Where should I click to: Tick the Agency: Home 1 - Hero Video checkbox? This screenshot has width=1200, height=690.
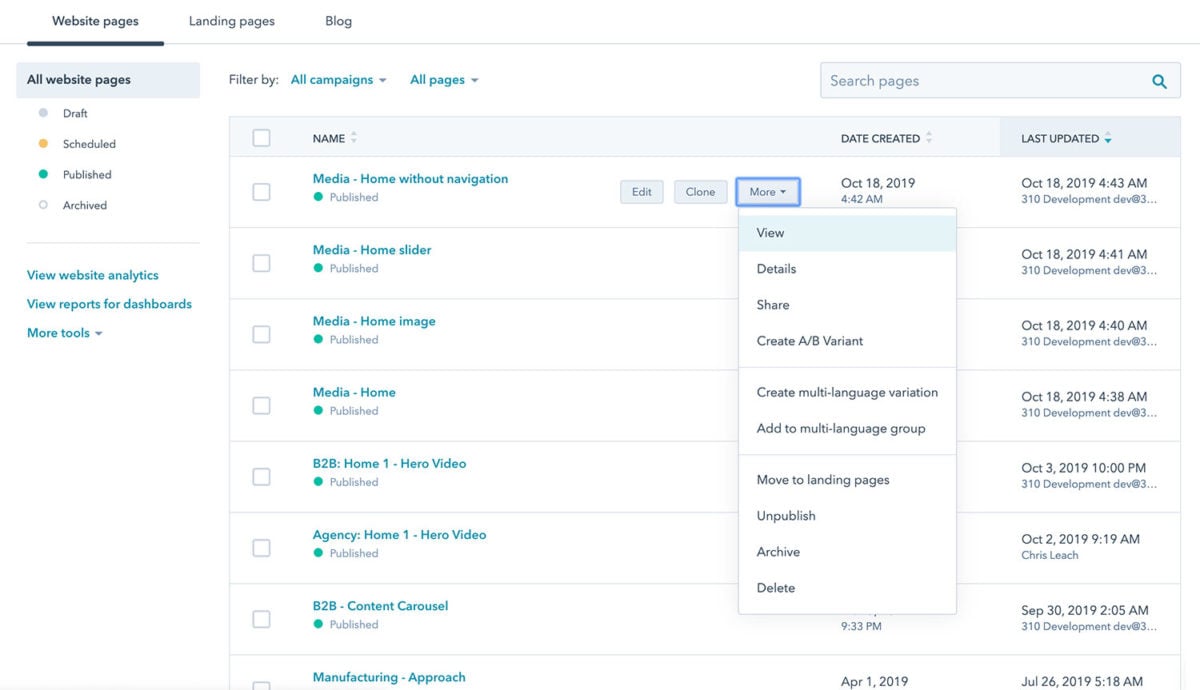[x=261, y=548]
